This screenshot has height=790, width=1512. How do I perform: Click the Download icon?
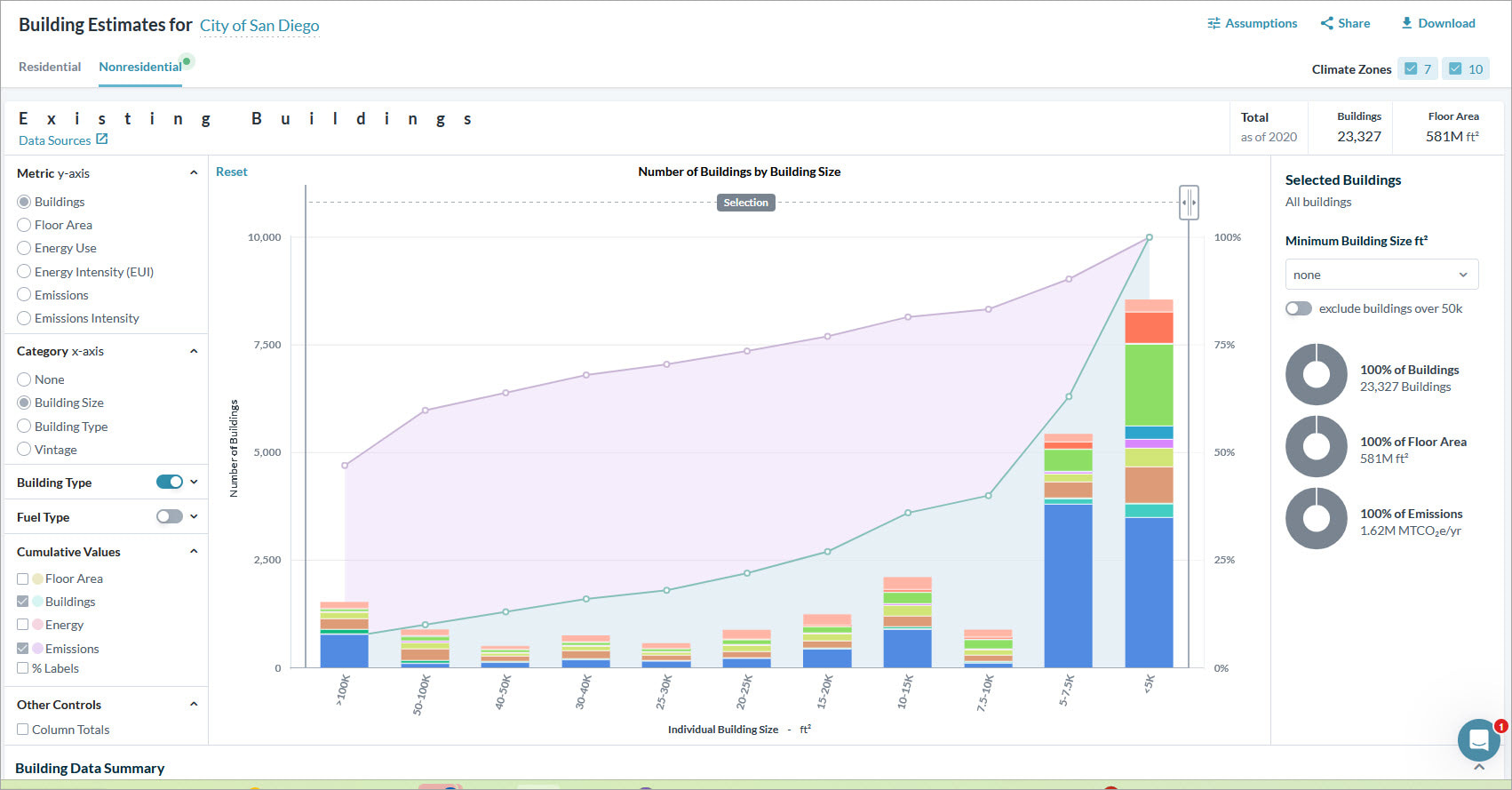click(x=1406, y=23)
